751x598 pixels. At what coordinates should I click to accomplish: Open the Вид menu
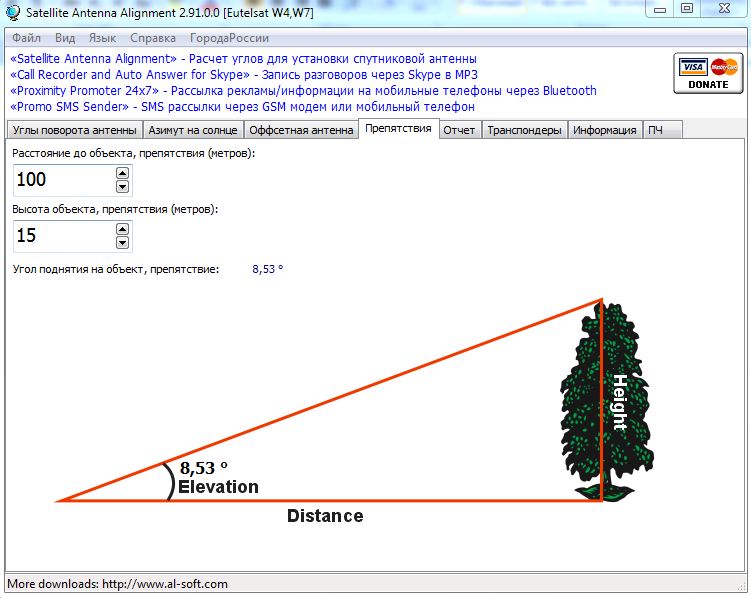(x=65, y=39)
